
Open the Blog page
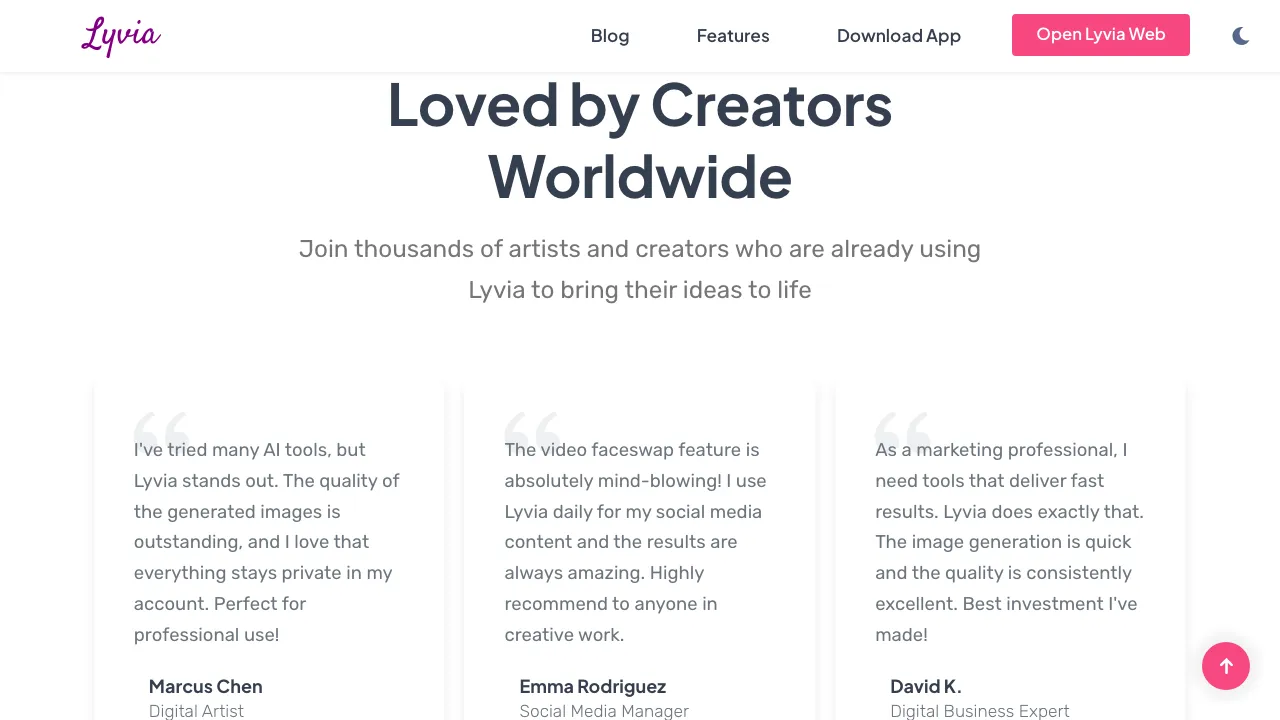click(609, 36)
